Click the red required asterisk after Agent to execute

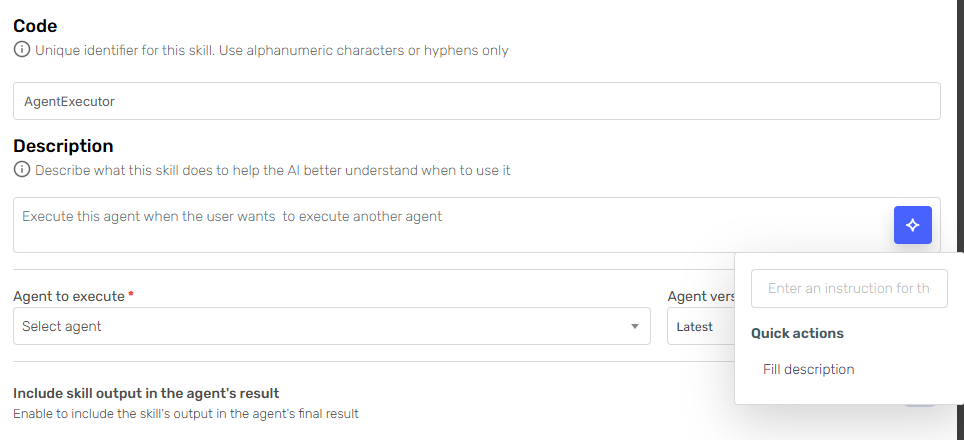[x=130, y=296]
